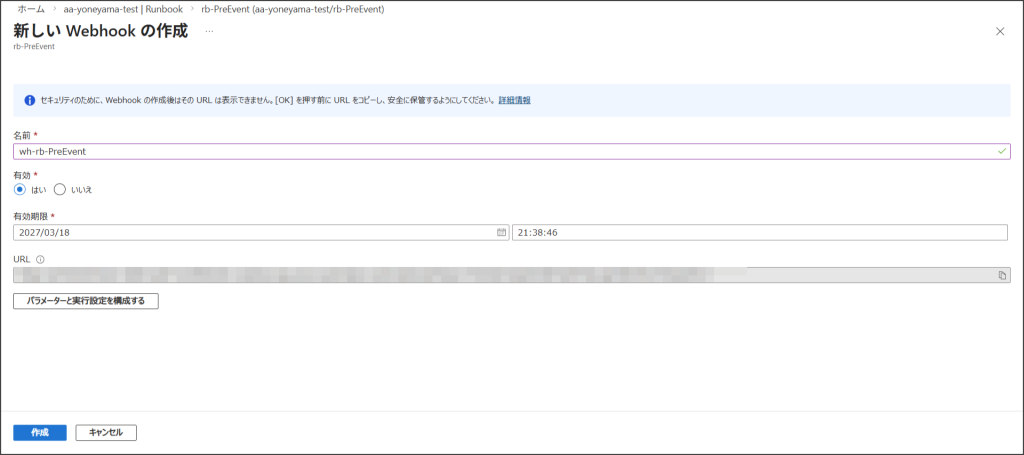Viewport: 1024px width, 455px height.
Task: Open the 詳細情報 link
Action: click(x=514, y=100)
